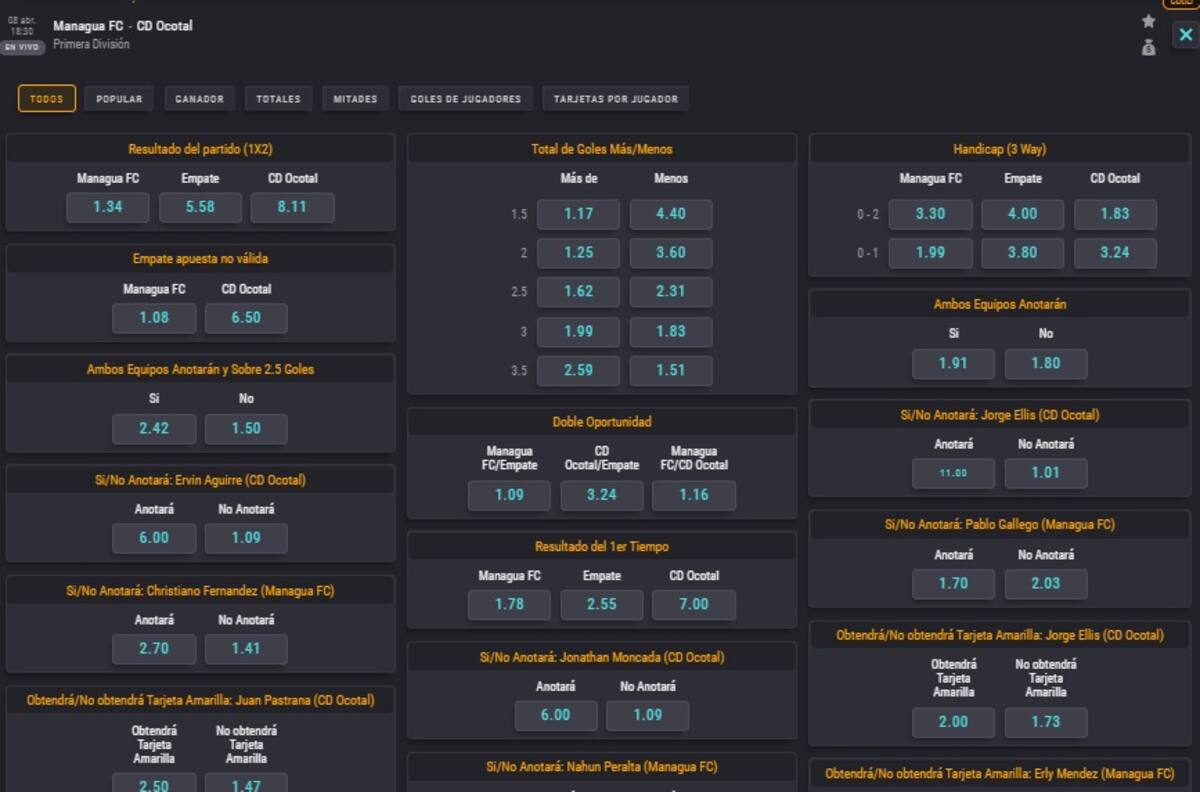The height and width of the screenshot is (792, 1200).
Task: Select Juan Pastrana yellow card 2.50
Action: tap(154, 782)
